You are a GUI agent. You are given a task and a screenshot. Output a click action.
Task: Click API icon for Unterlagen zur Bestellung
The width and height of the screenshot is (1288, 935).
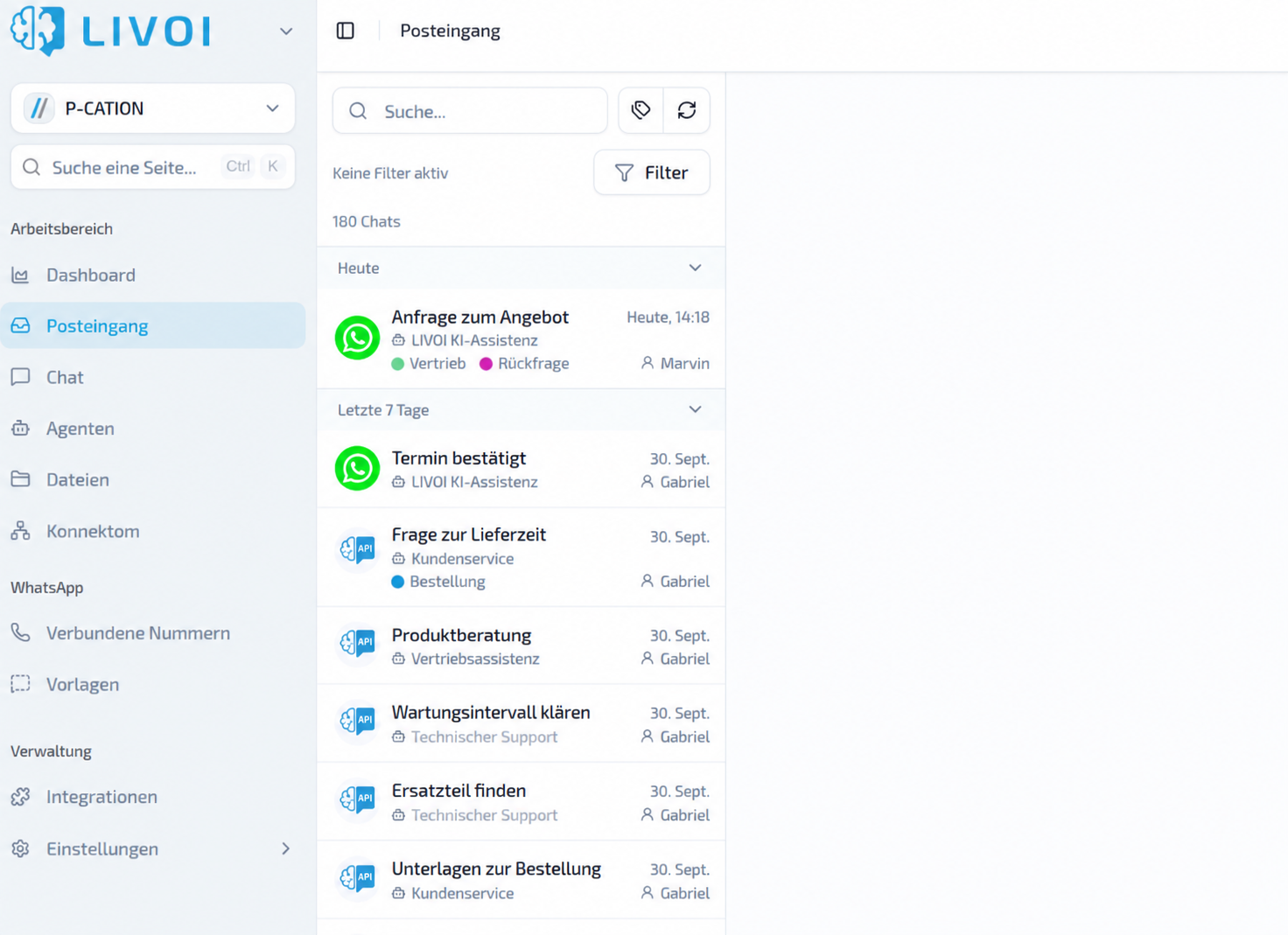[x=357, y=877]
